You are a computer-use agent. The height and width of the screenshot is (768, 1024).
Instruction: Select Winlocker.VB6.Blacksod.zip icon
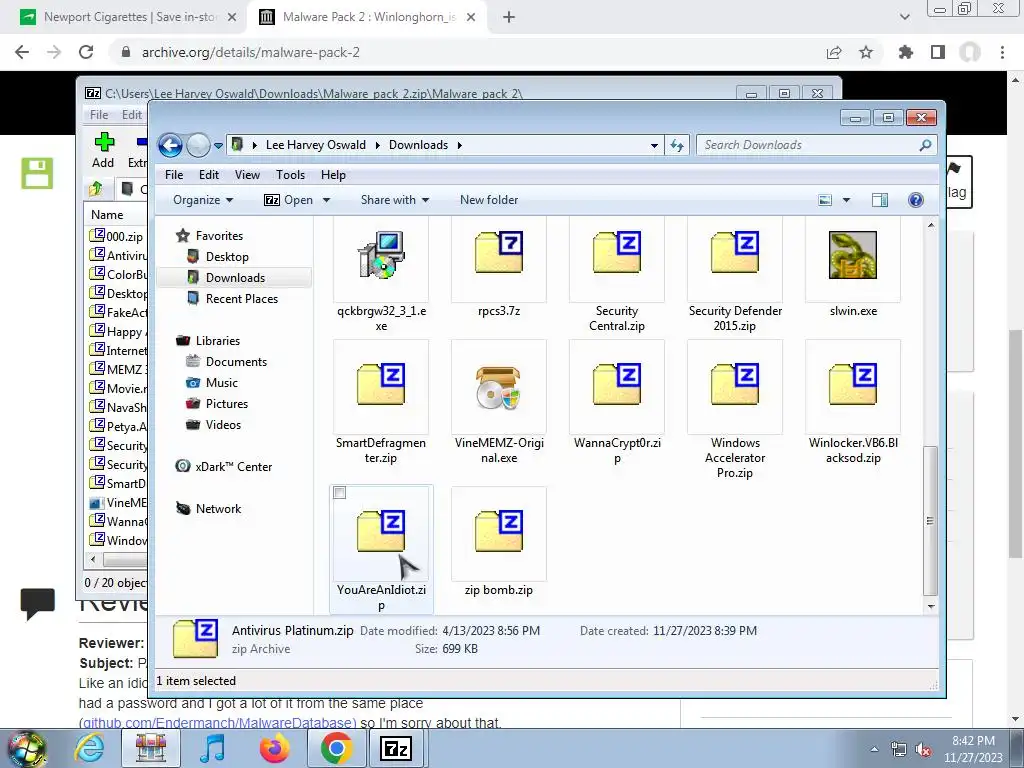coord(853,384)
